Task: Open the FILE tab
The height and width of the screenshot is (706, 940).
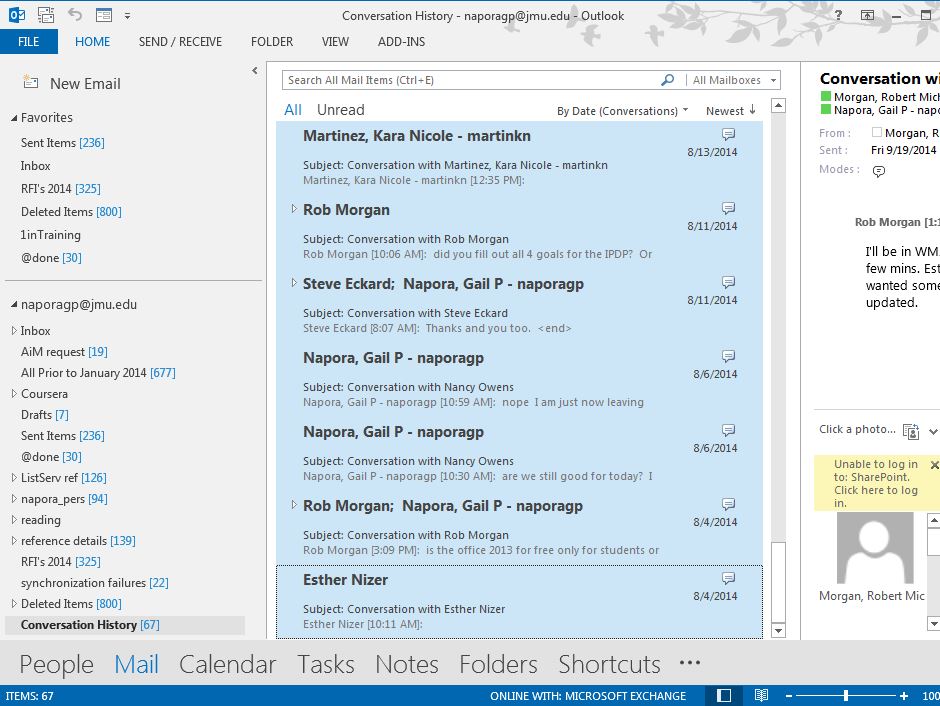Action: [29, 41]
